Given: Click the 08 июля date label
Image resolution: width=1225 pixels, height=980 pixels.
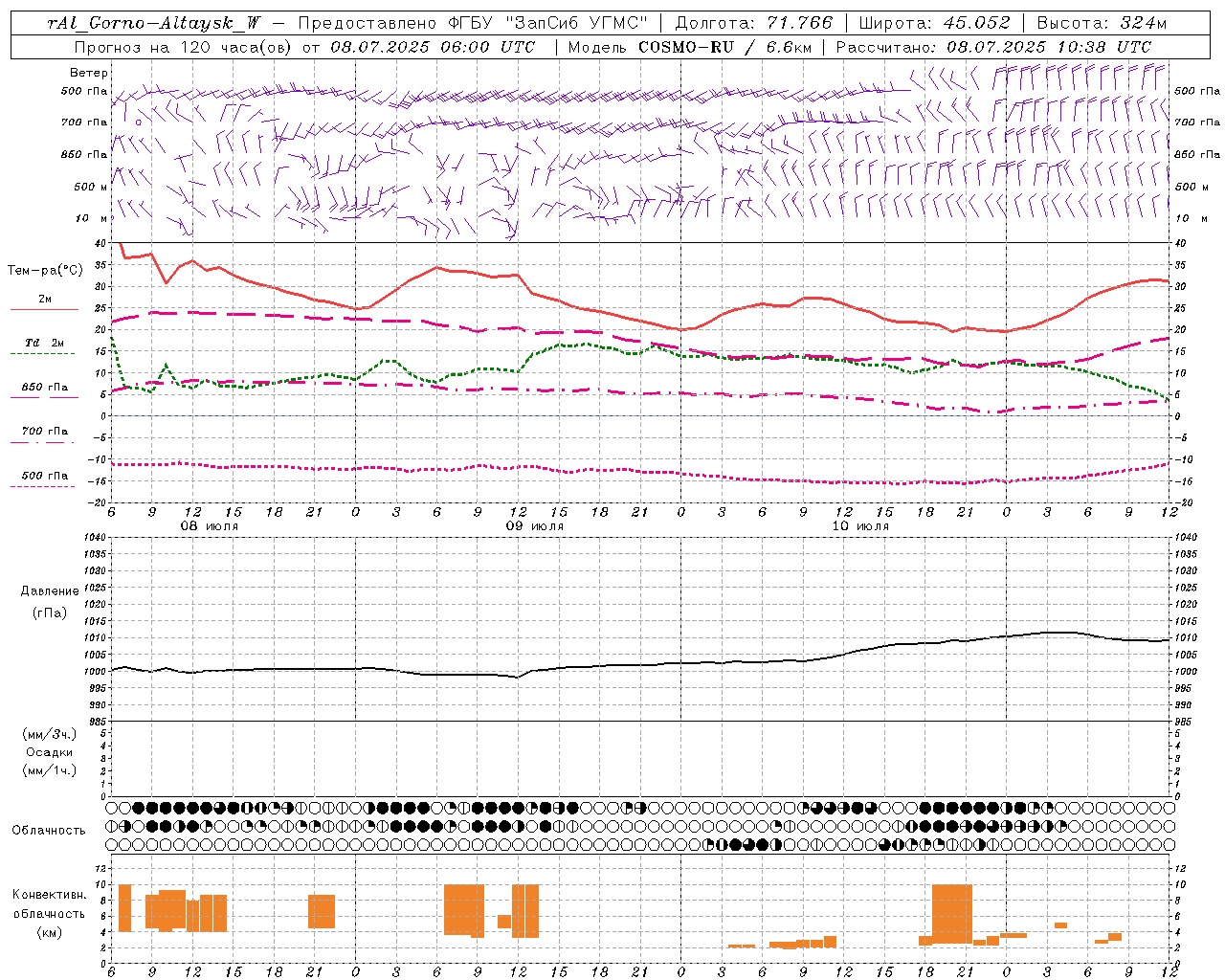Looking at the screenshot, I should (x=210, y=526).
